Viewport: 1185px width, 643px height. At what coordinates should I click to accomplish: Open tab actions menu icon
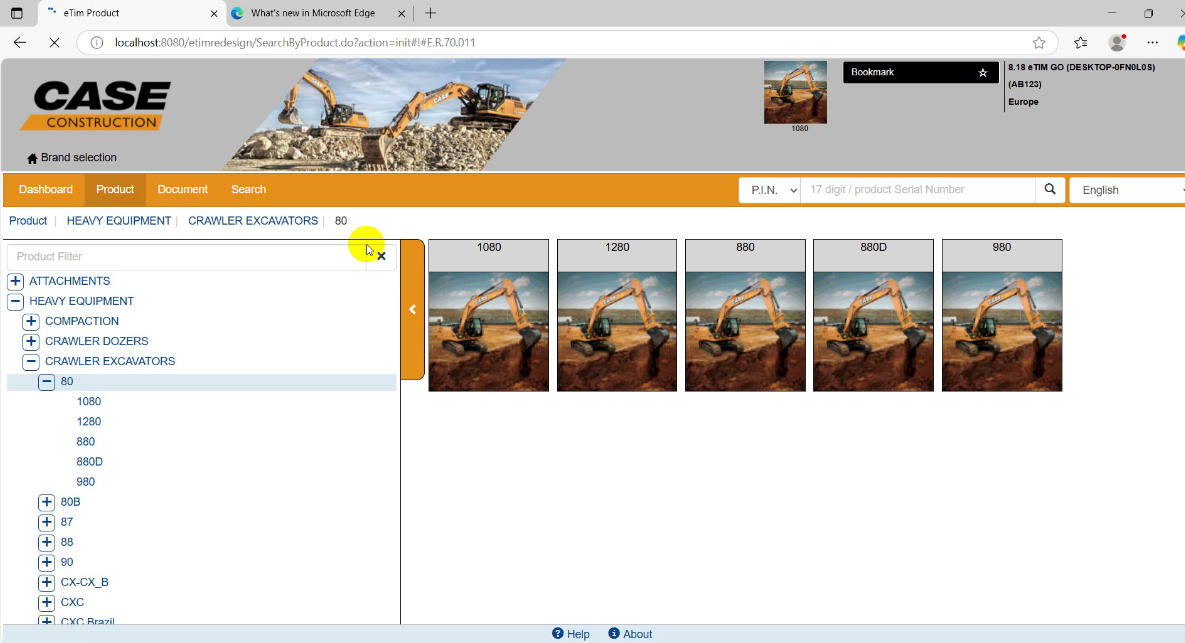click(17, 13)
